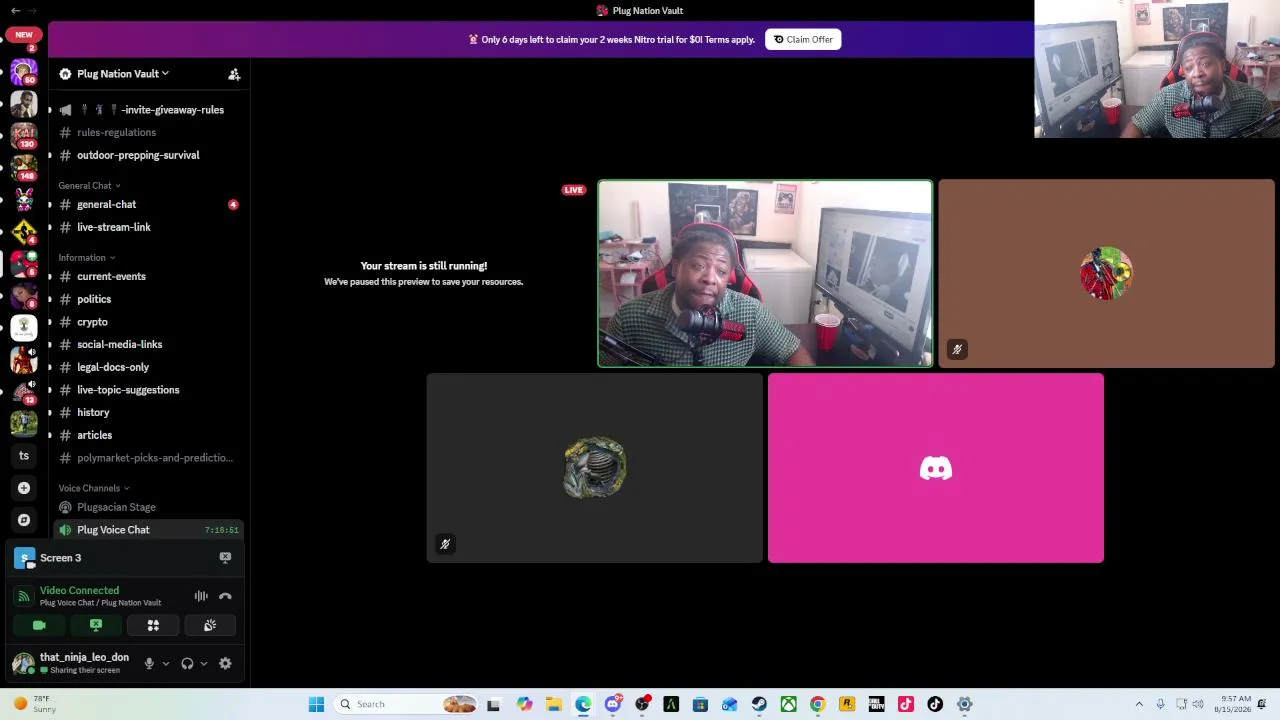The image size is (1280, 720).
Task: Select the live webcam video tile
Action: coord(765,274)
